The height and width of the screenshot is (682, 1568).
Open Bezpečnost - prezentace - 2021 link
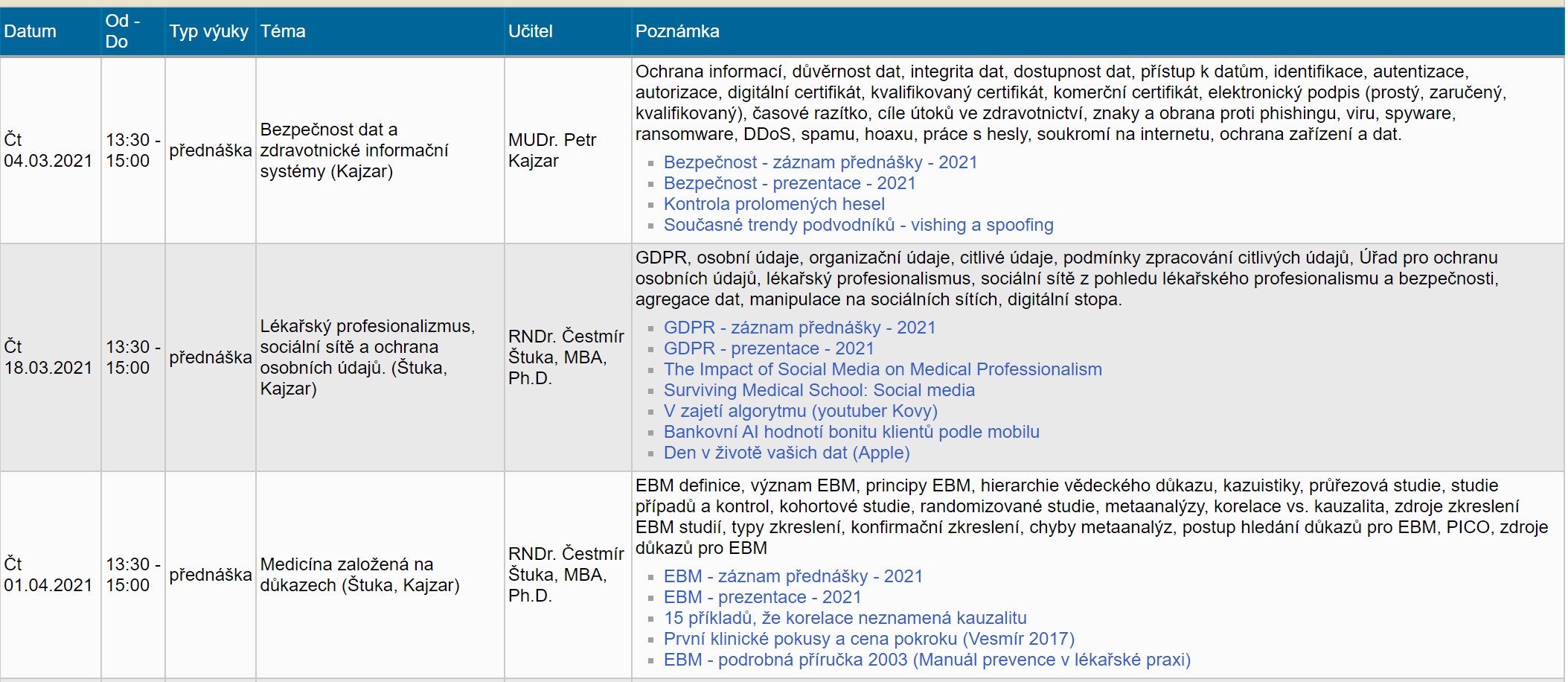(x=789, y=183)
